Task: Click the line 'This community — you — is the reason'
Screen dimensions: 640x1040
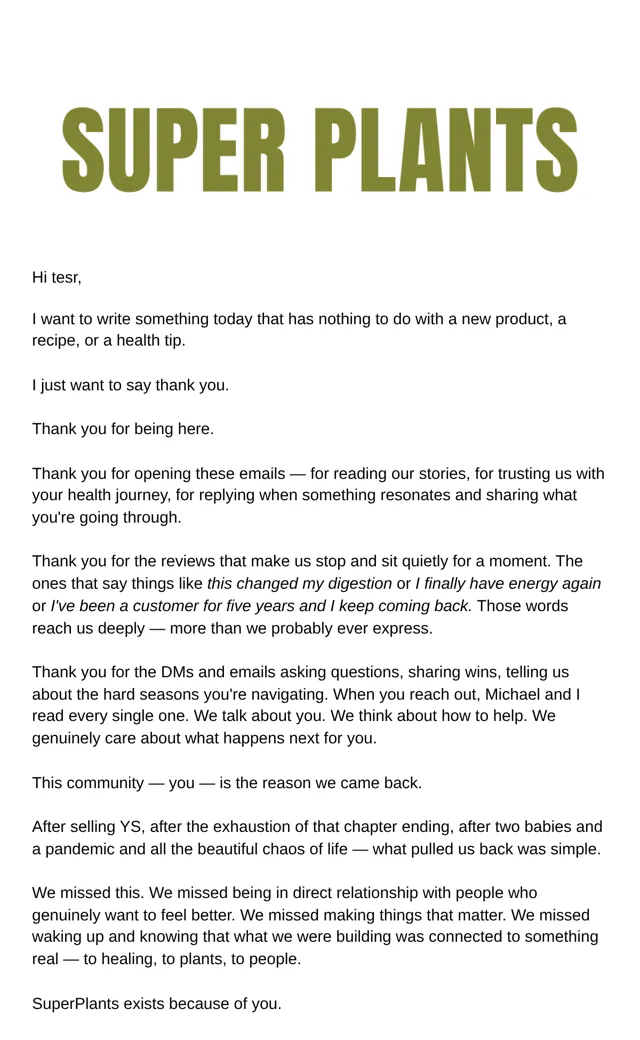Action: coord(227,783)
